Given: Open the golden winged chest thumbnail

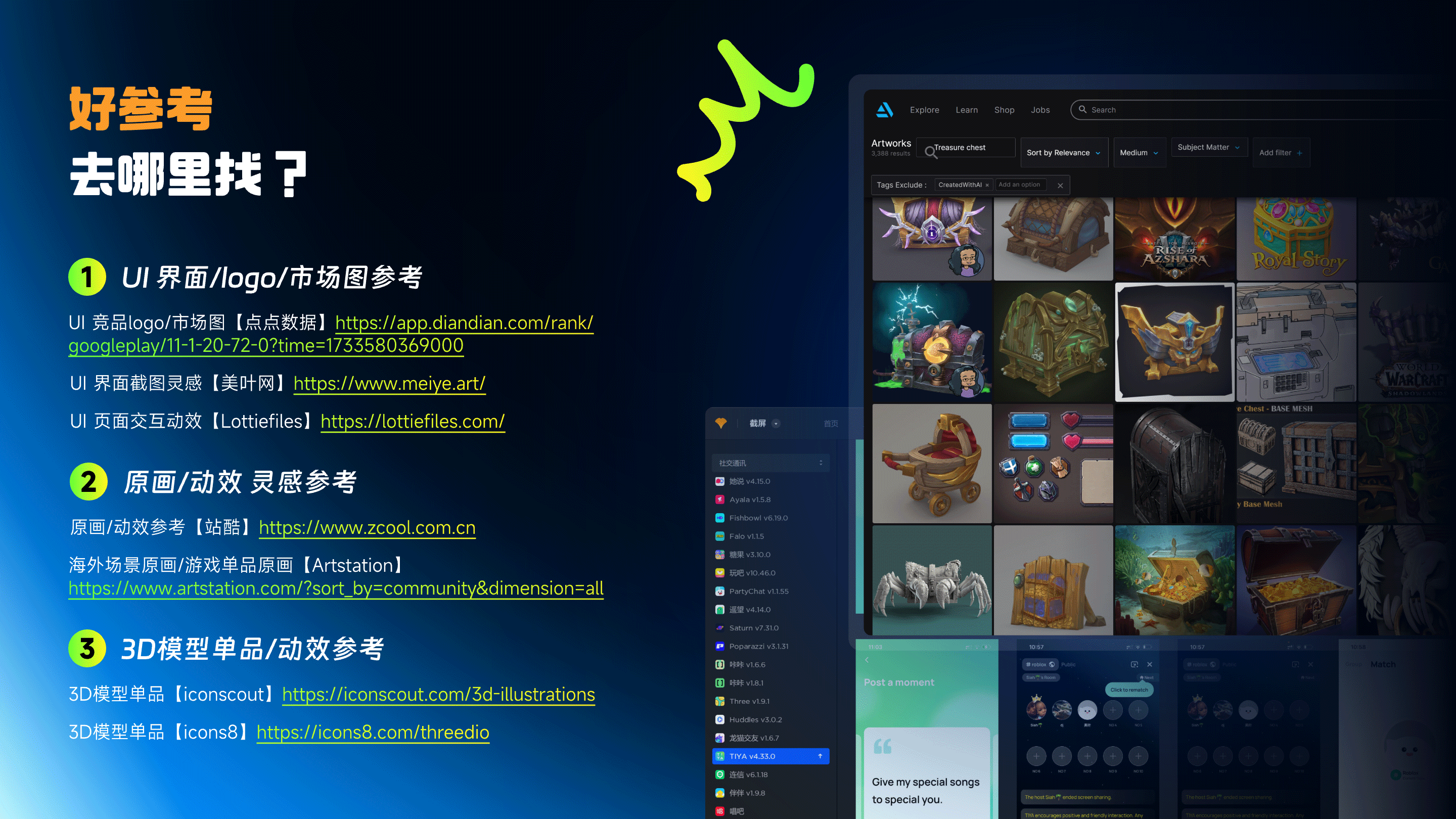Looking at the screenshot, I should click(x=1174, y=343).
